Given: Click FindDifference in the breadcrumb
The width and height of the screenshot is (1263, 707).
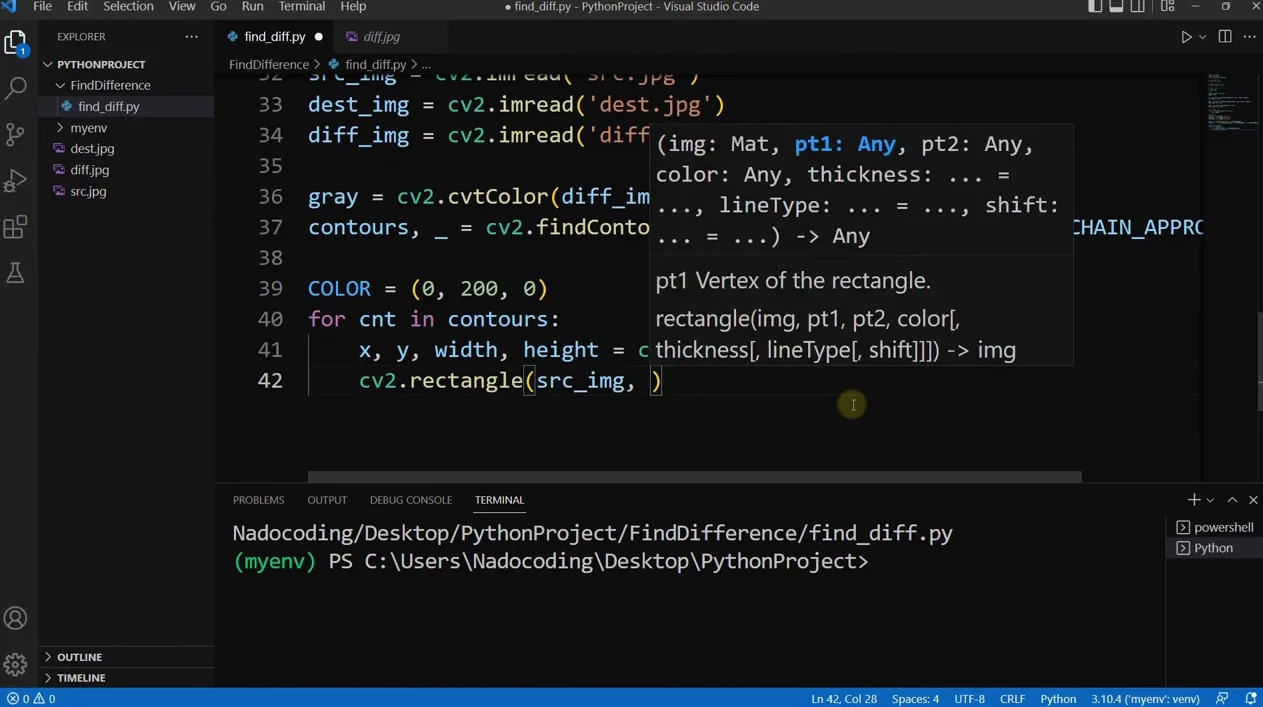Looking at the screenshot, I should pyautogui.click(x=269, y=64).
